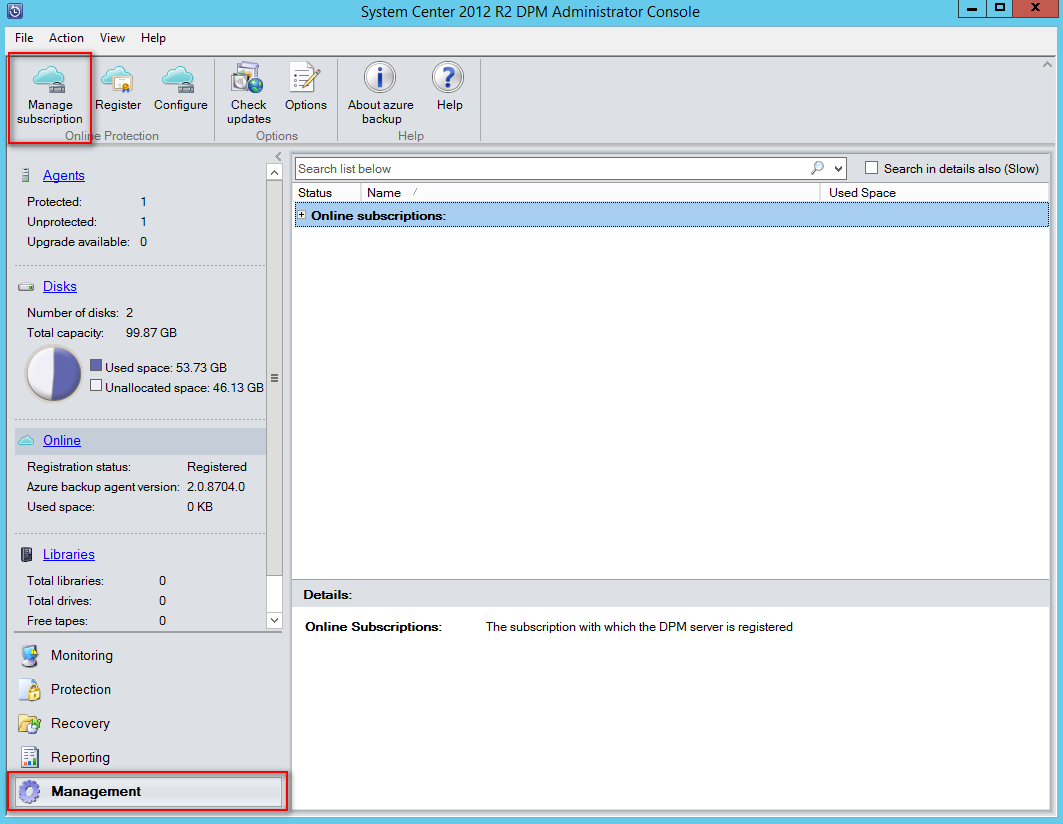
Task: Click the Disks drive icon
Action: click(26, 287)
